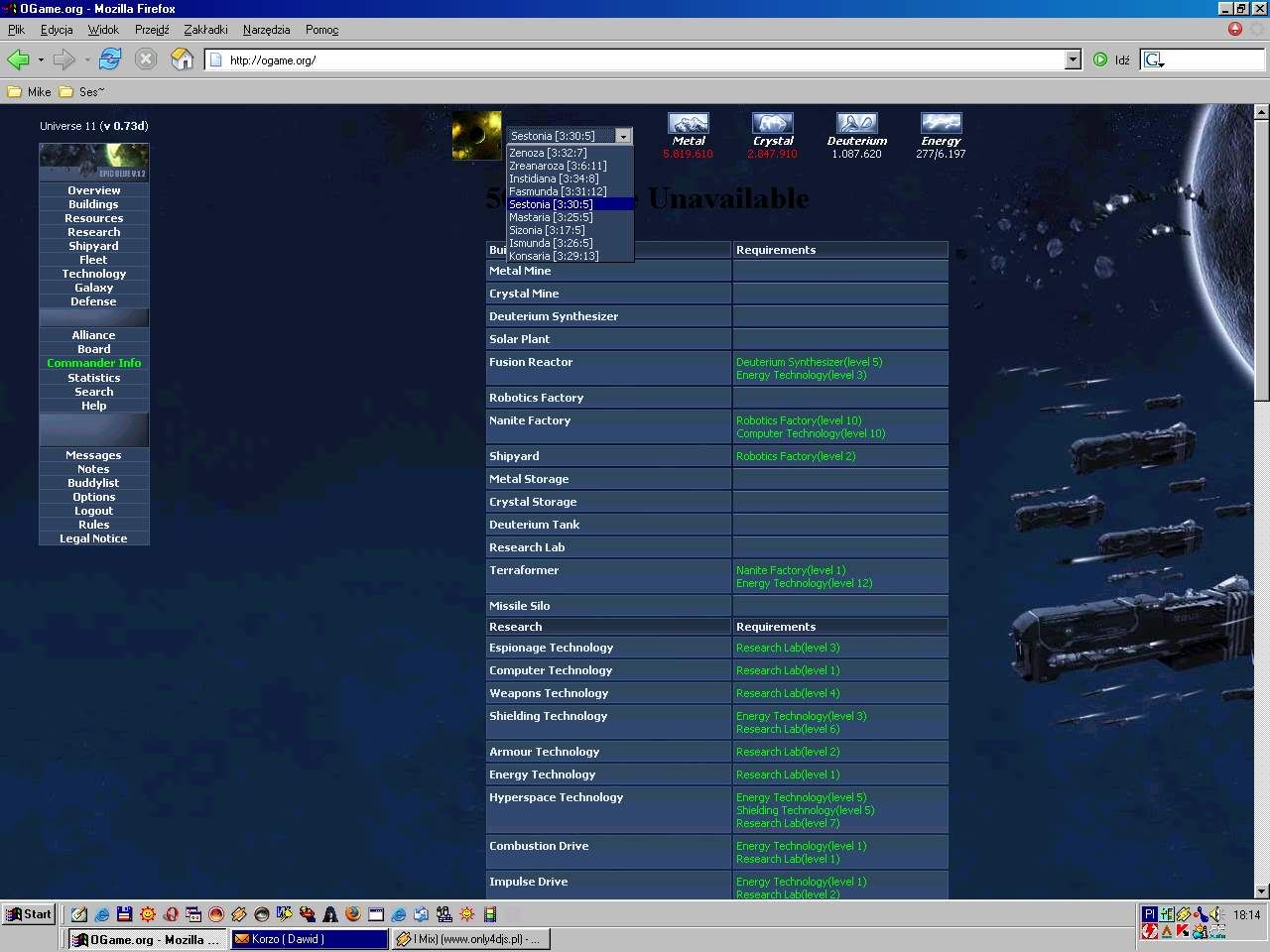Screen dimensions: 1270x952
Task: Open the Messages sidebar link
Action: 94,455
